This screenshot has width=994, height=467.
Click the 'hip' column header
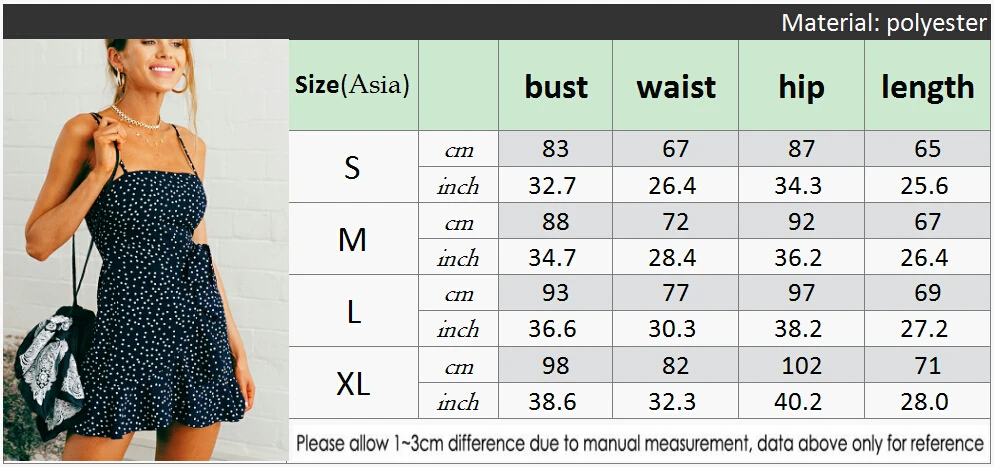click(801, 86)
